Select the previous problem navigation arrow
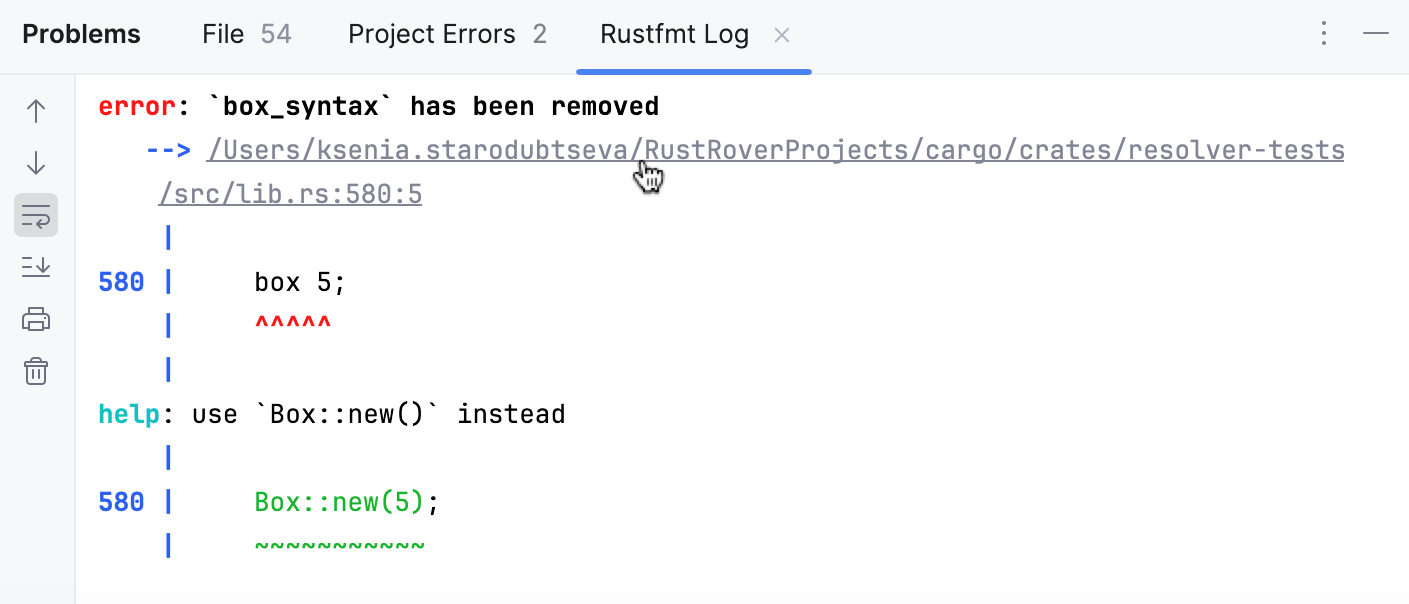Screen dimensions: 1409x604 pos(36,110)
